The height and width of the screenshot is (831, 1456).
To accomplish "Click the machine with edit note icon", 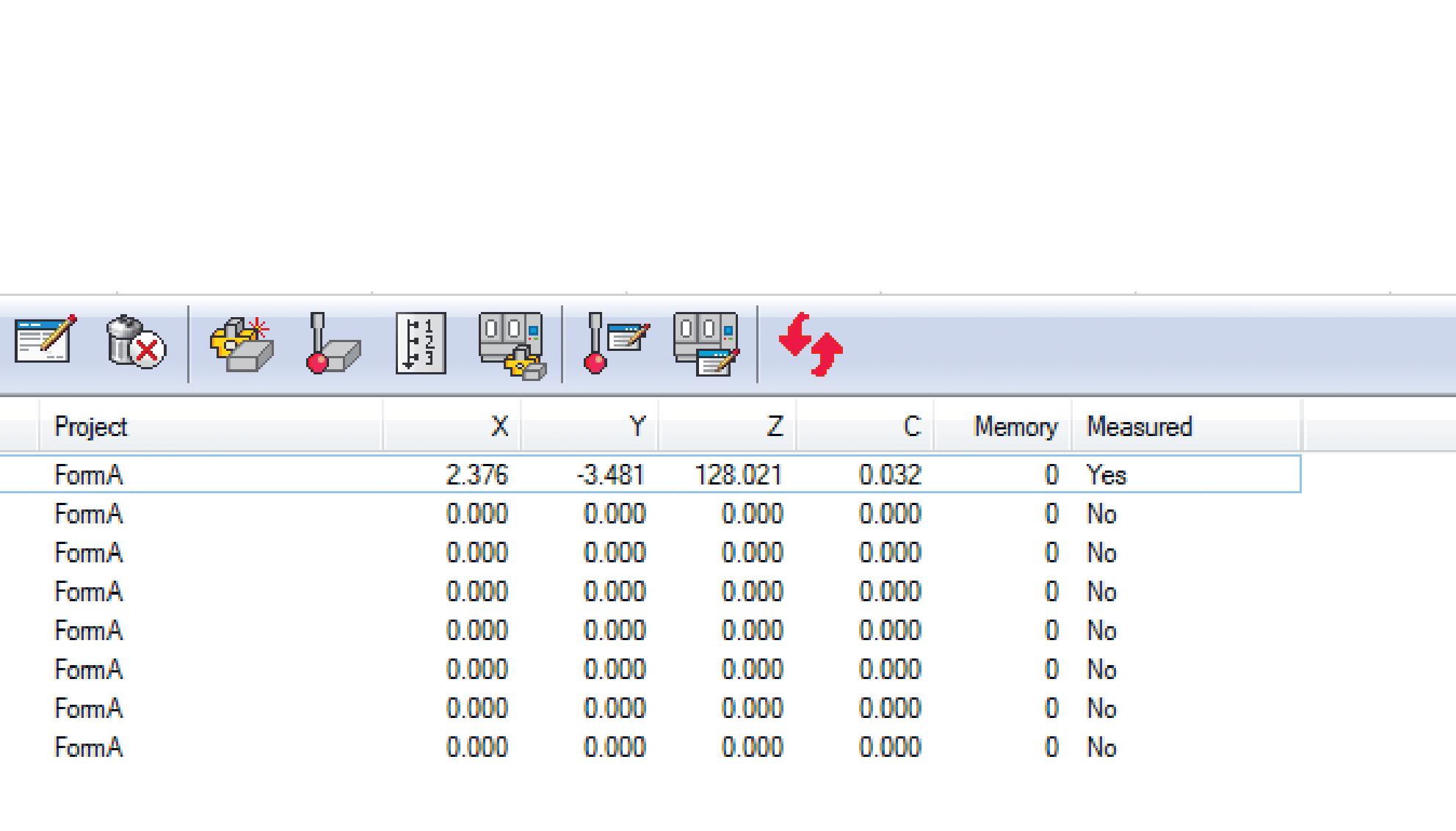I will (706, 344).
